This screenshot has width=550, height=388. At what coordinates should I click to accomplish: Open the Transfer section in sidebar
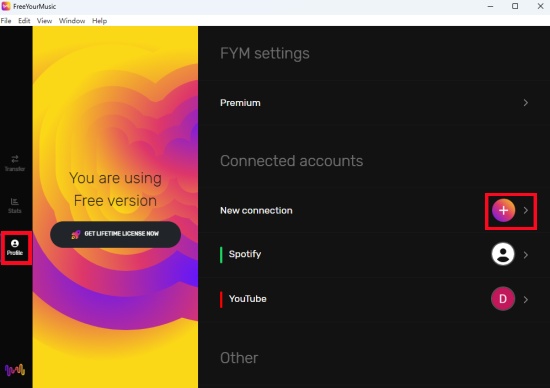tap(15, 163)
